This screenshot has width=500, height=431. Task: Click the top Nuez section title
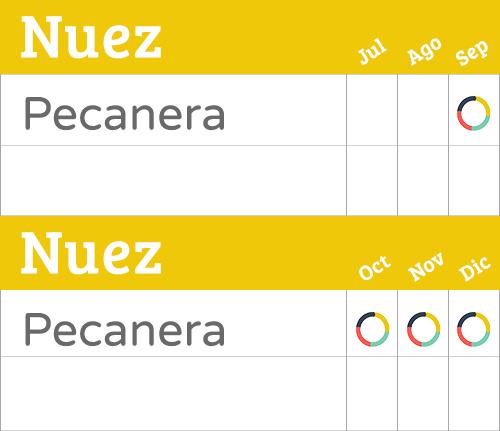click(91, 38)
